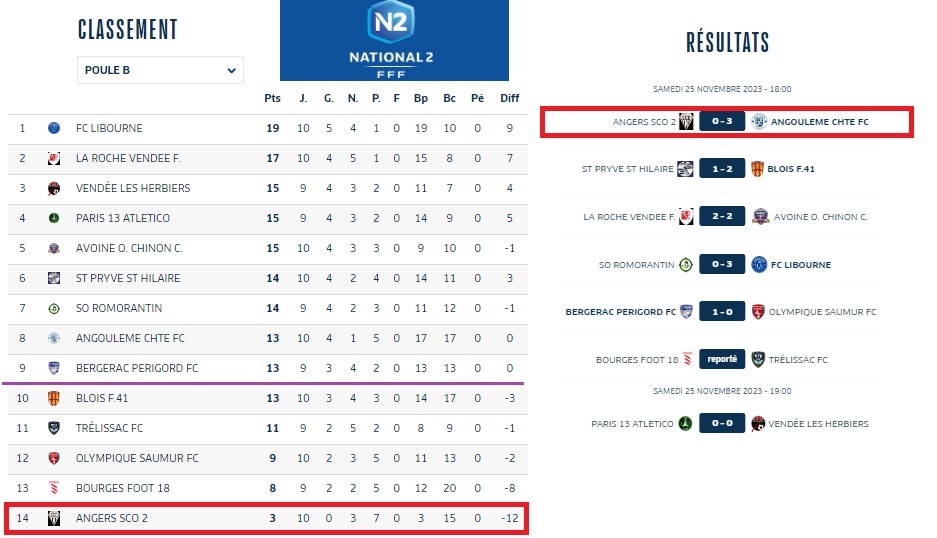Click the Paris 13 Atletico standings logo
Screen dimensions: 937x538
click(x=54, y=218)
